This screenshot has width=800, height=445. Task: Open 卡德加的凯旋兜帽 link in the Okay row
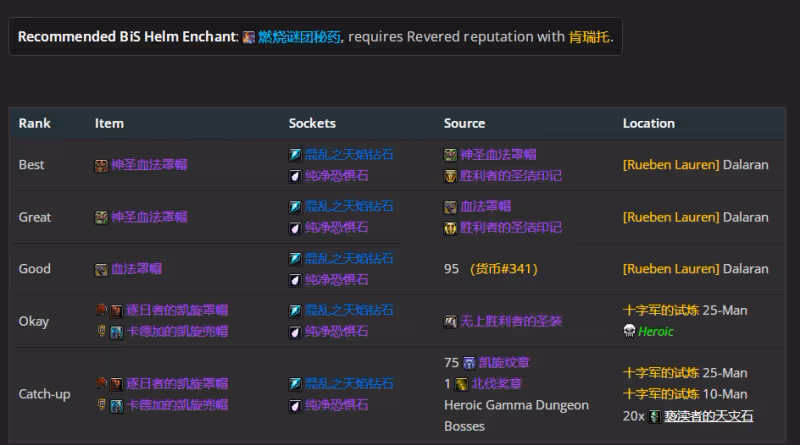(x=177, y=331)
